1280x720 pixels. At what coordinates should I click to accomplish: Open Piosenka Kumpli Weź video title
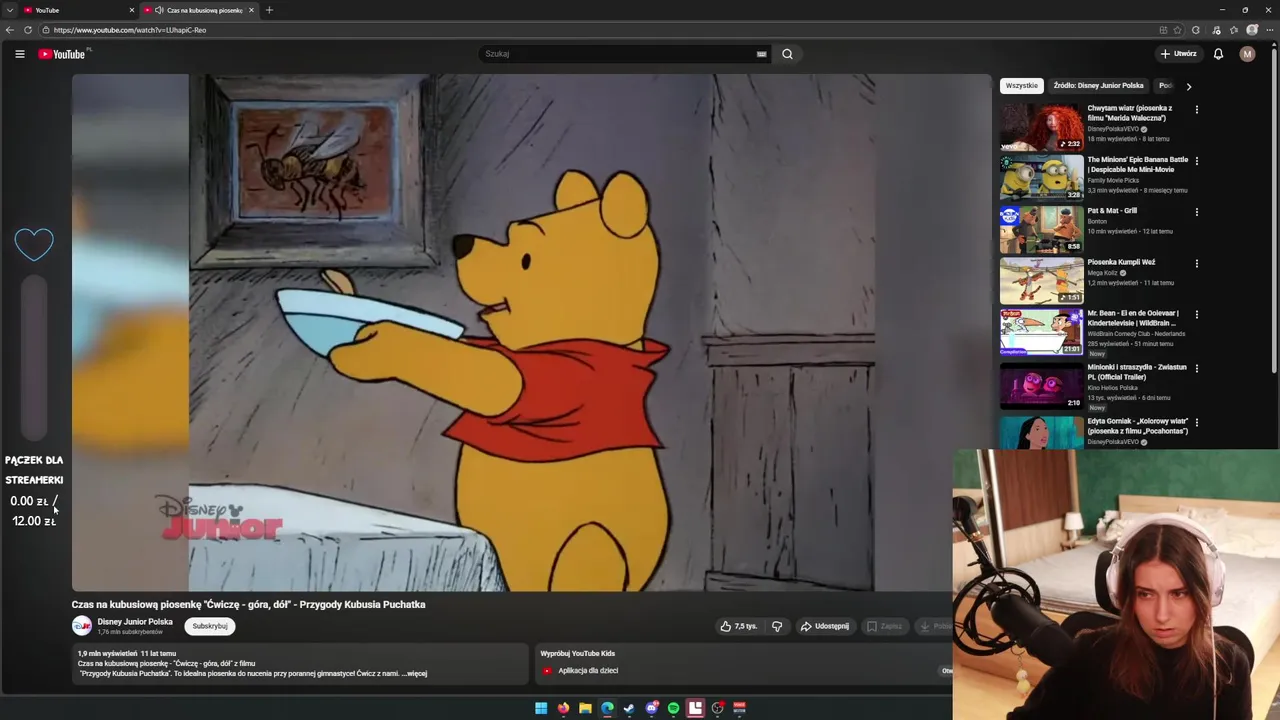1121,262
